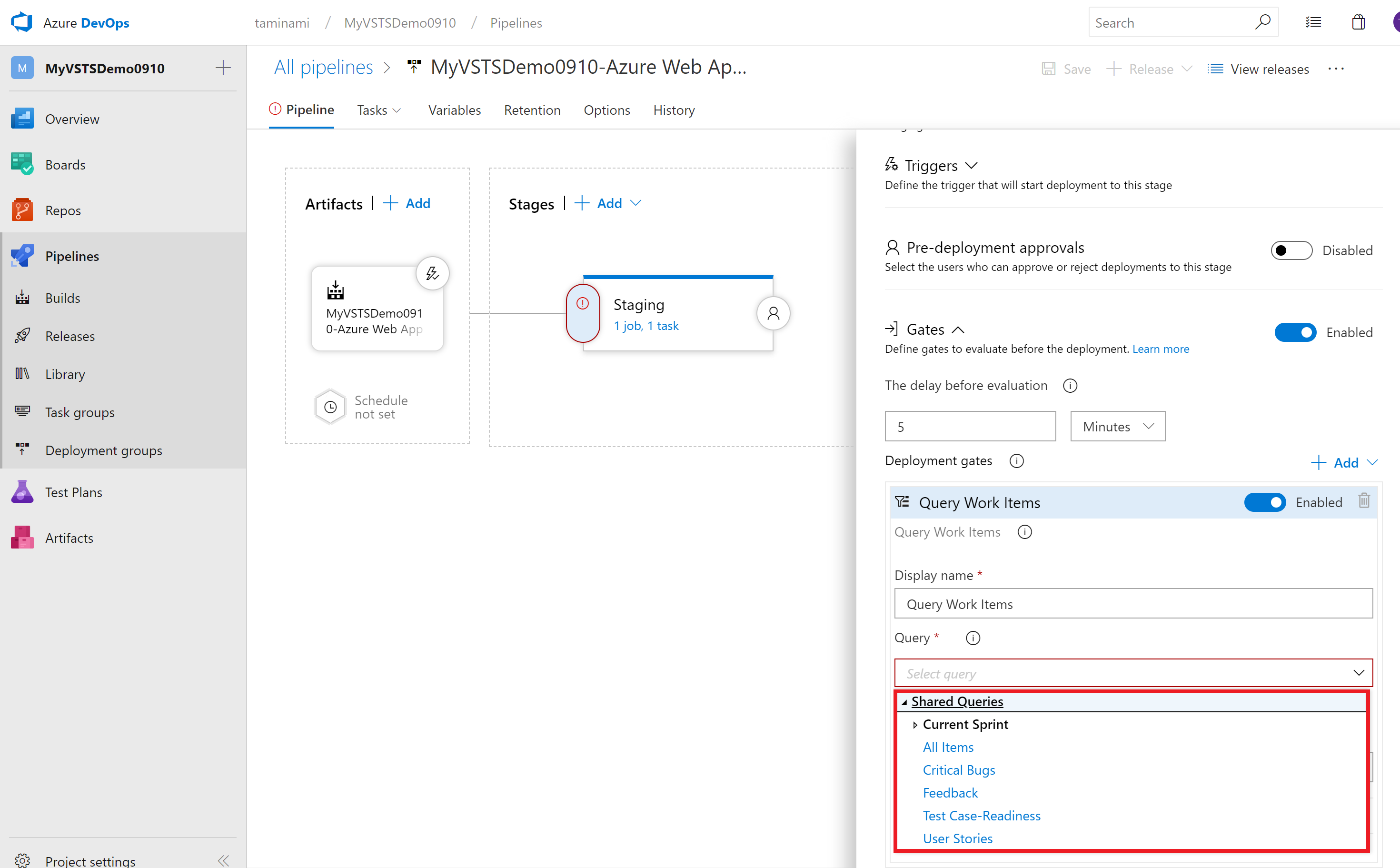Open the shopping bag marketplace icon
Viewport: 1400px width, 868px height.
(1358, 23)
